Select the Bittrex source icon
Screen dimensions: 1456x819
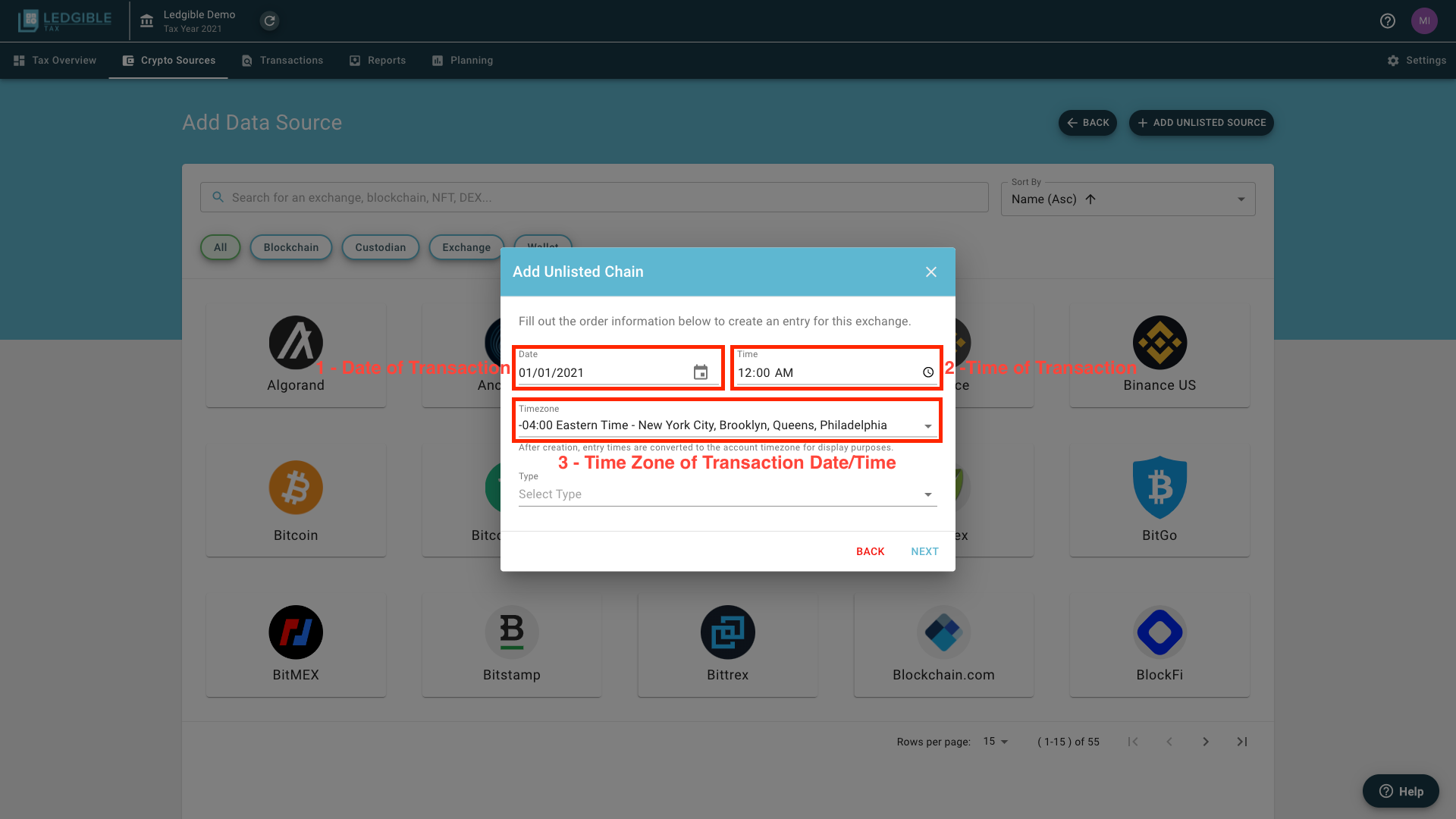[728, 632]
